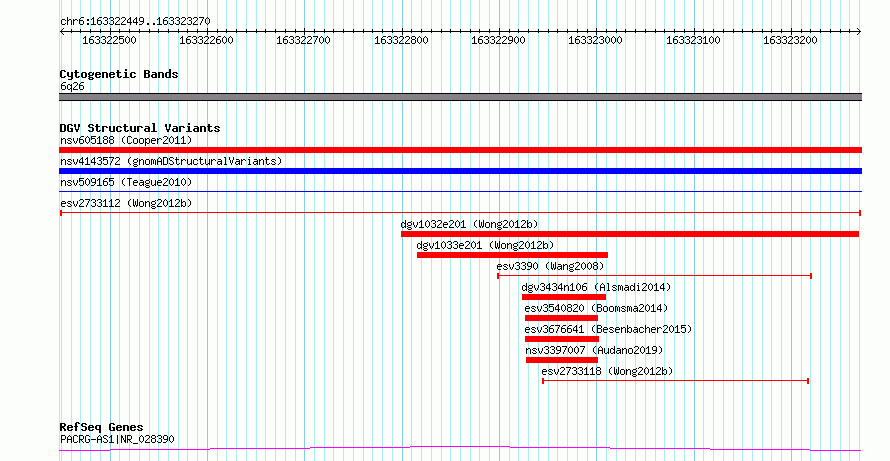The width and height of the screenshot is (890, 461).
Task: Select the dgv1032e201 (Wong2012b) red bar
Action: coord(630,234)
